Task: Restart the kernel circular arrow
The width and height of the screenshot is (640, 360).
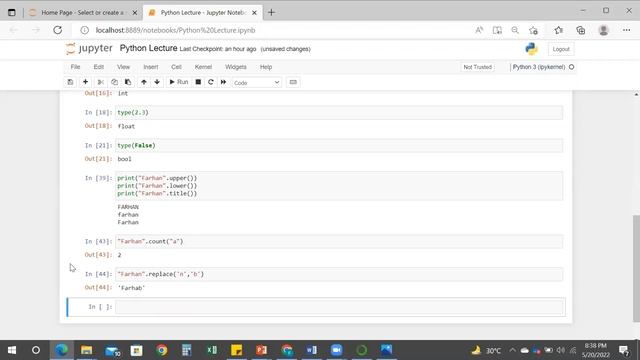Action: [211, 82]
